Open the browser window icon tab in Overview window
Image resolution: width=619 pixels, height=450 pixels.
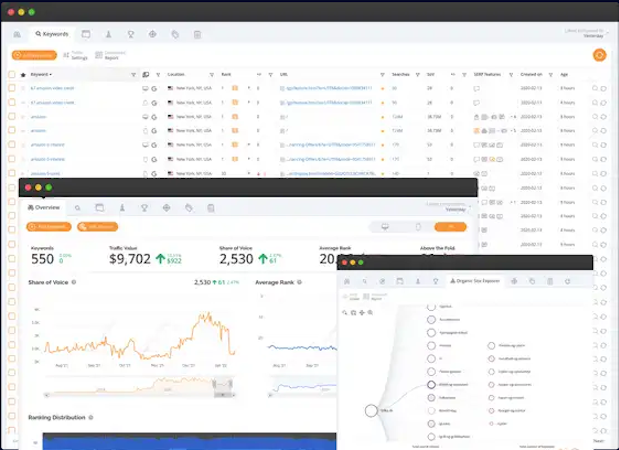pyautogui.click(x=99, y=208)
